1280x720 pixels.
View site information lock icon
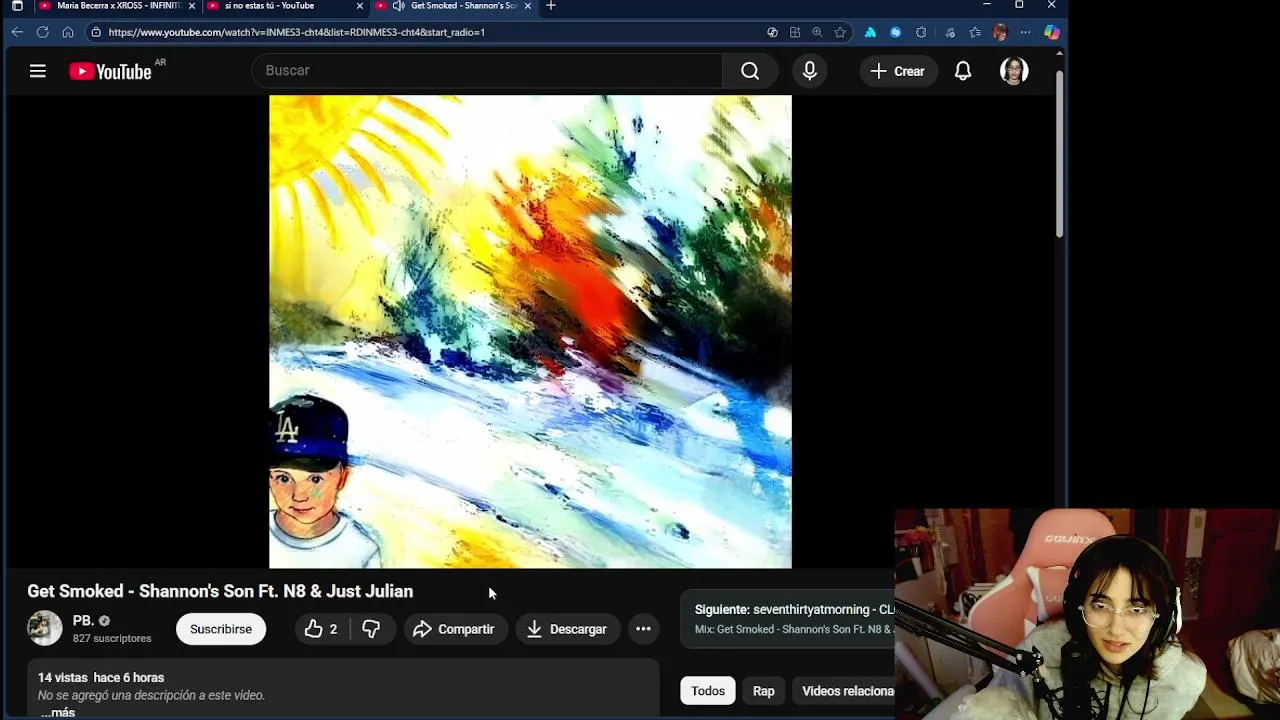tap(96, 32)
